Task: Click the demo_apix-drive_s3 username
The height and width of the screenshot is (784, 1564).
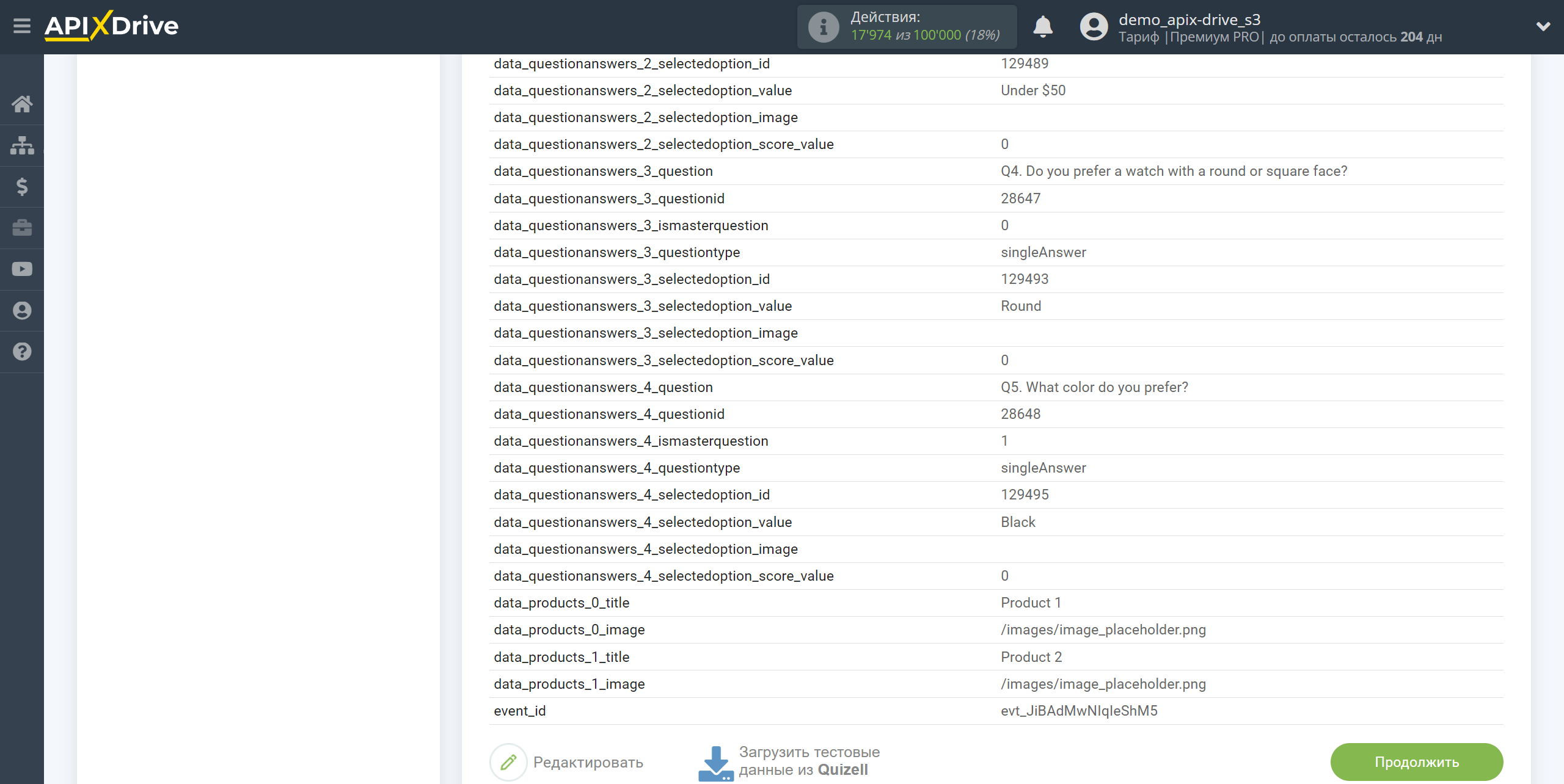Action: (x=1189, y=20)
